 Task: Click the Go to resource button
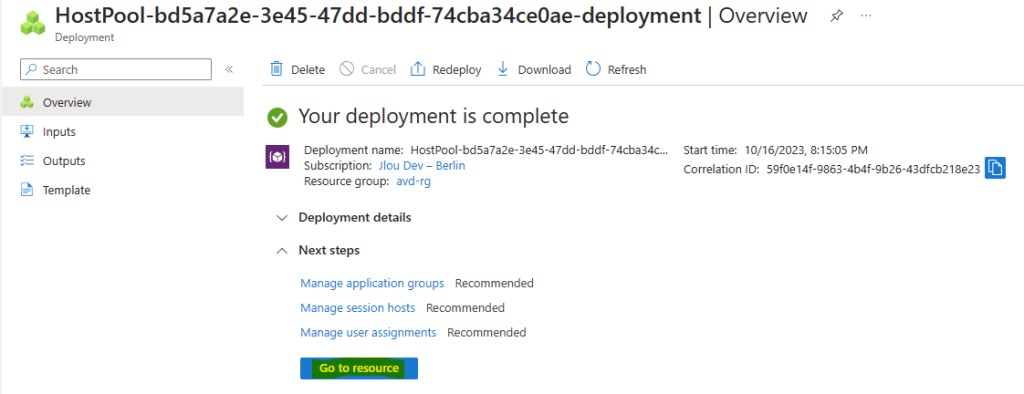click(359, 369)
